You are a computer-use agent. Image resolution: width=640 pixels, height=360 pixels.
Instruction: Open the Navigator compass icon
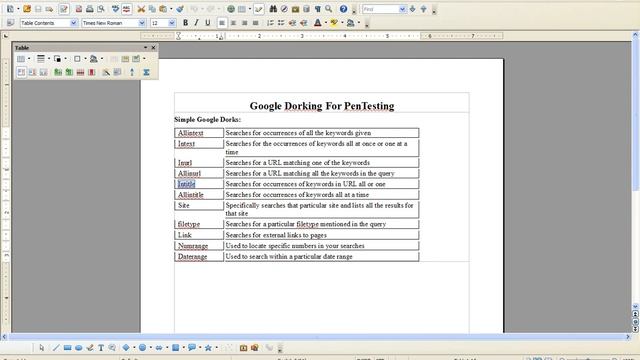[284, 9]
